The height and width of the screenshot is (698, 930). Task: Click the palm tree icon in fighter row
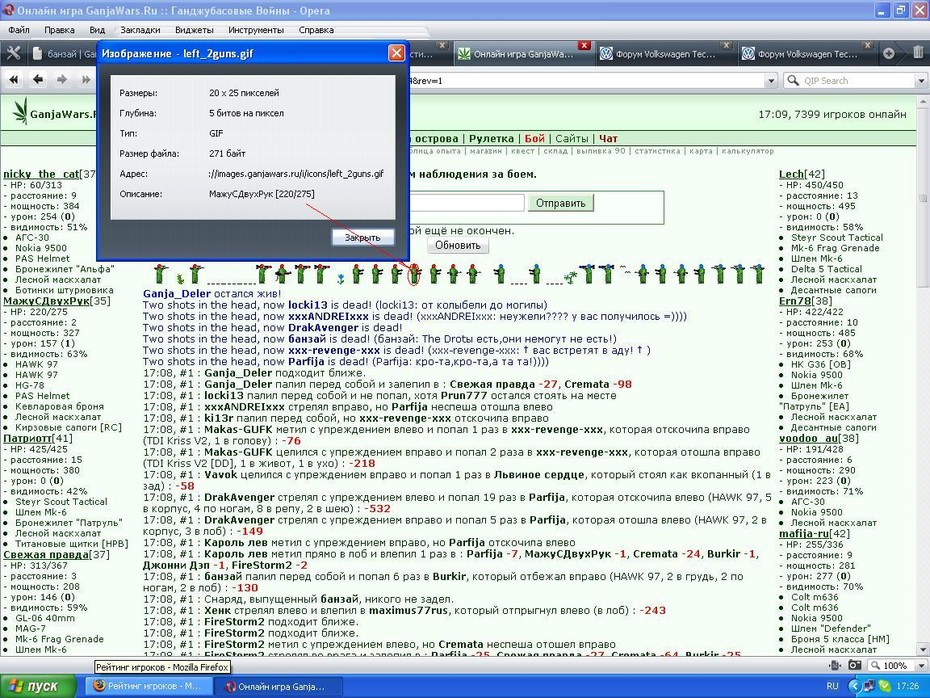570,278
